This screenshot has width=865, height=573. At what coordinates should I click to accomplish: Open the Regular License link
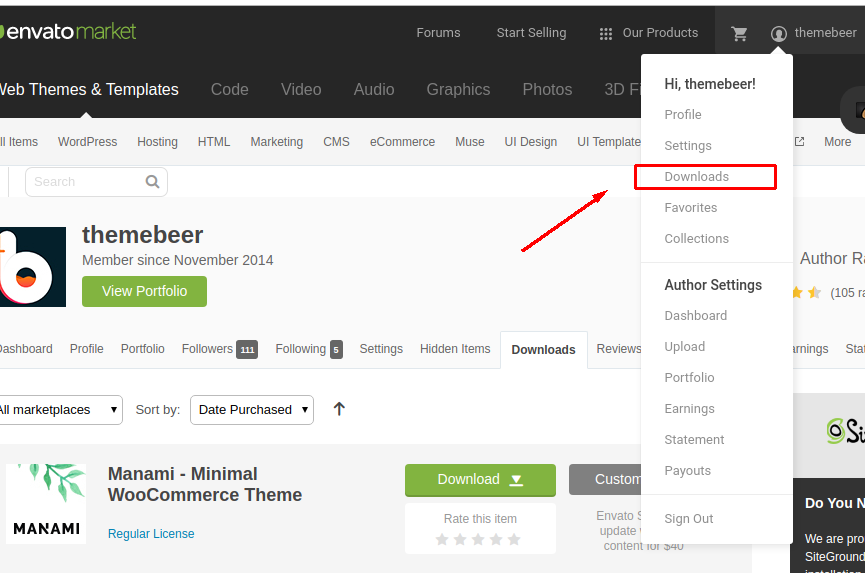point(151,534)
